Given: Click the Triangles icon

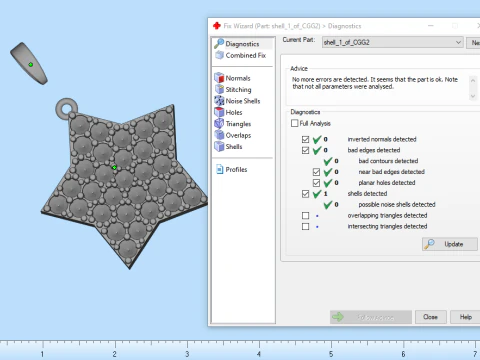Looking at the screenshot, I should coord(219,123).
